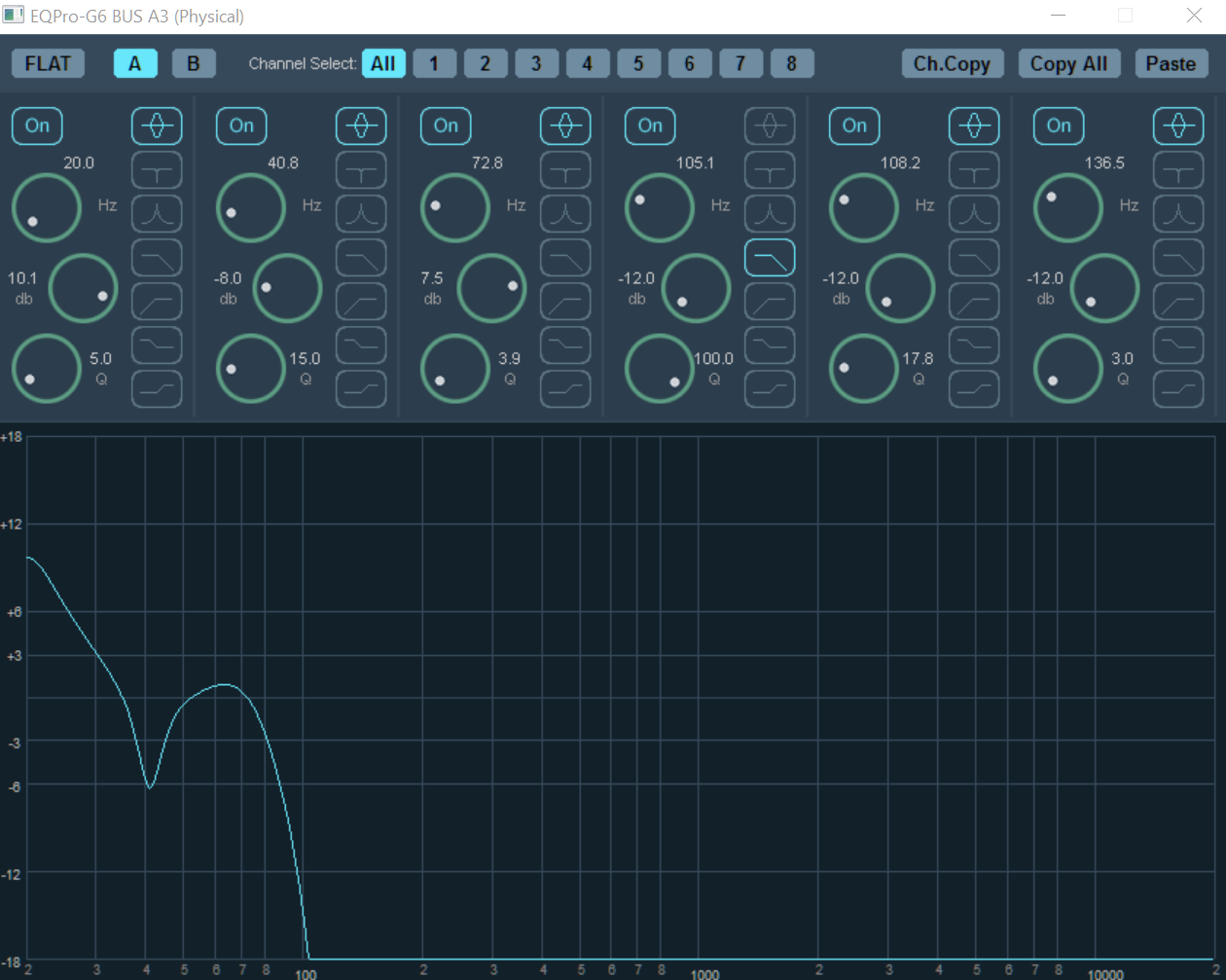1226x980 pixels.
Task: Click the -8.0 db gain knob
Action: point(288,288)
